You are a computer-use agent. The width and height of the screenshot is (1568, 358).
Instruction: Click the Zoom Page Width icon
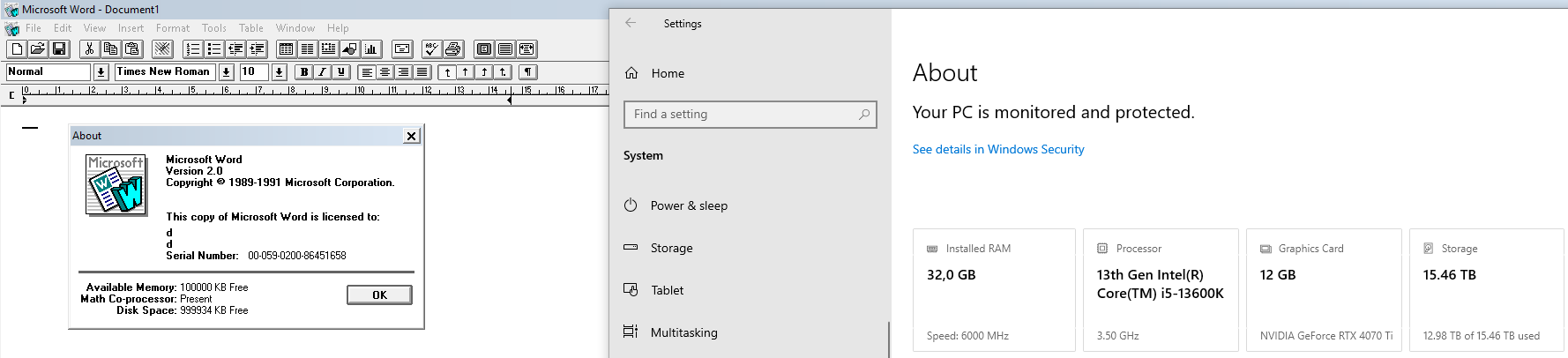pos(526,49)
